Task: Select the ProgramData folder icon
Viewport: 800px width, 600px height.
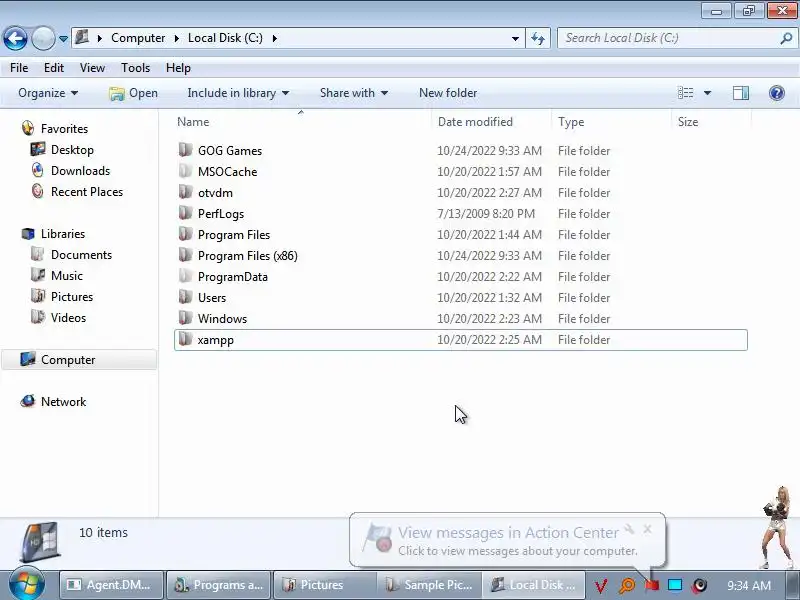Action: pyautogui.click(x=186, y=276)
